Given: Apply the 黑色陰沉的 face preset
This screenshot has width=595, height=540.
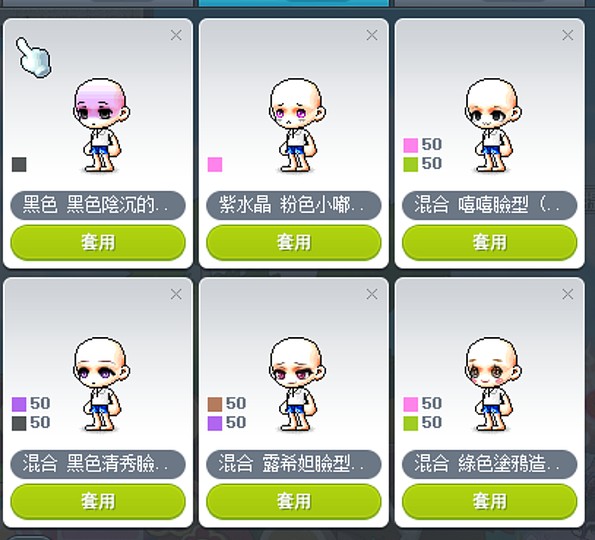Looking at the screenshot, I should click(98, 242).
